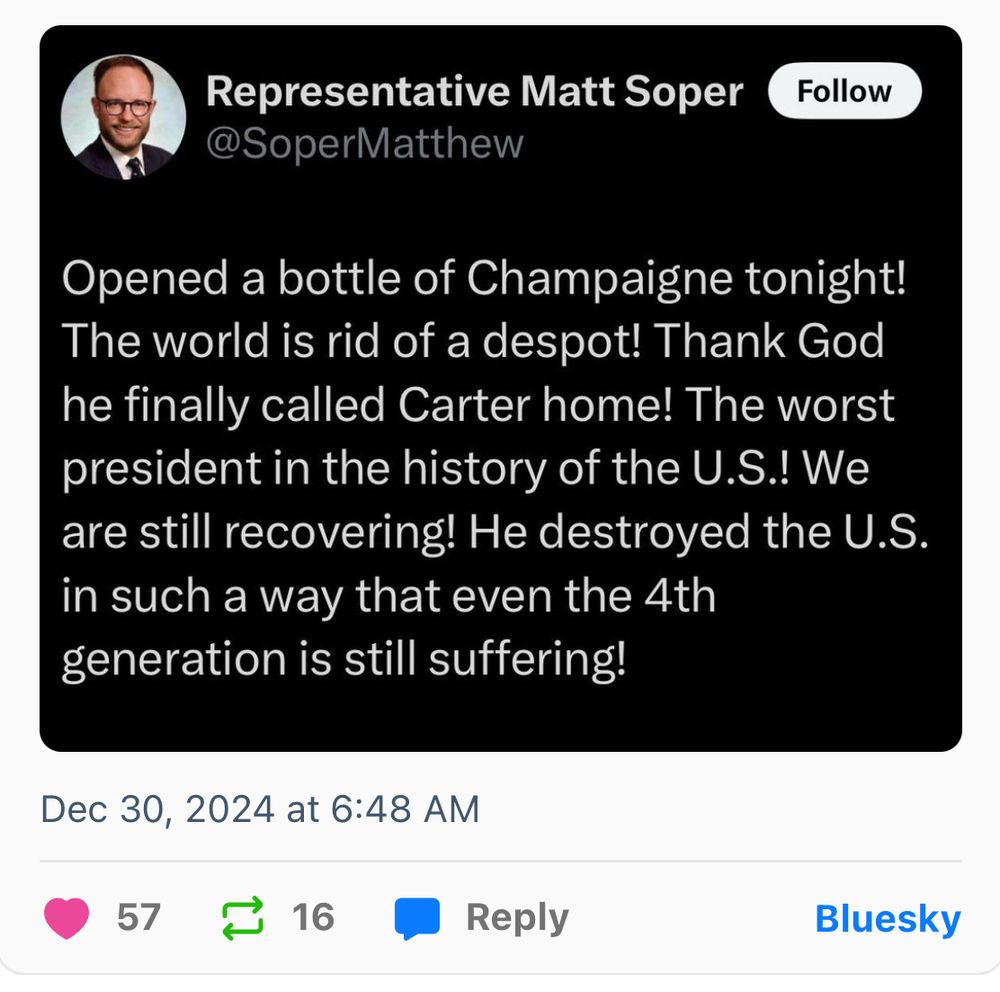Screen dimensions: 1000x992
Task: Click the empty black area below the tweet text
Action: point(500,715)
